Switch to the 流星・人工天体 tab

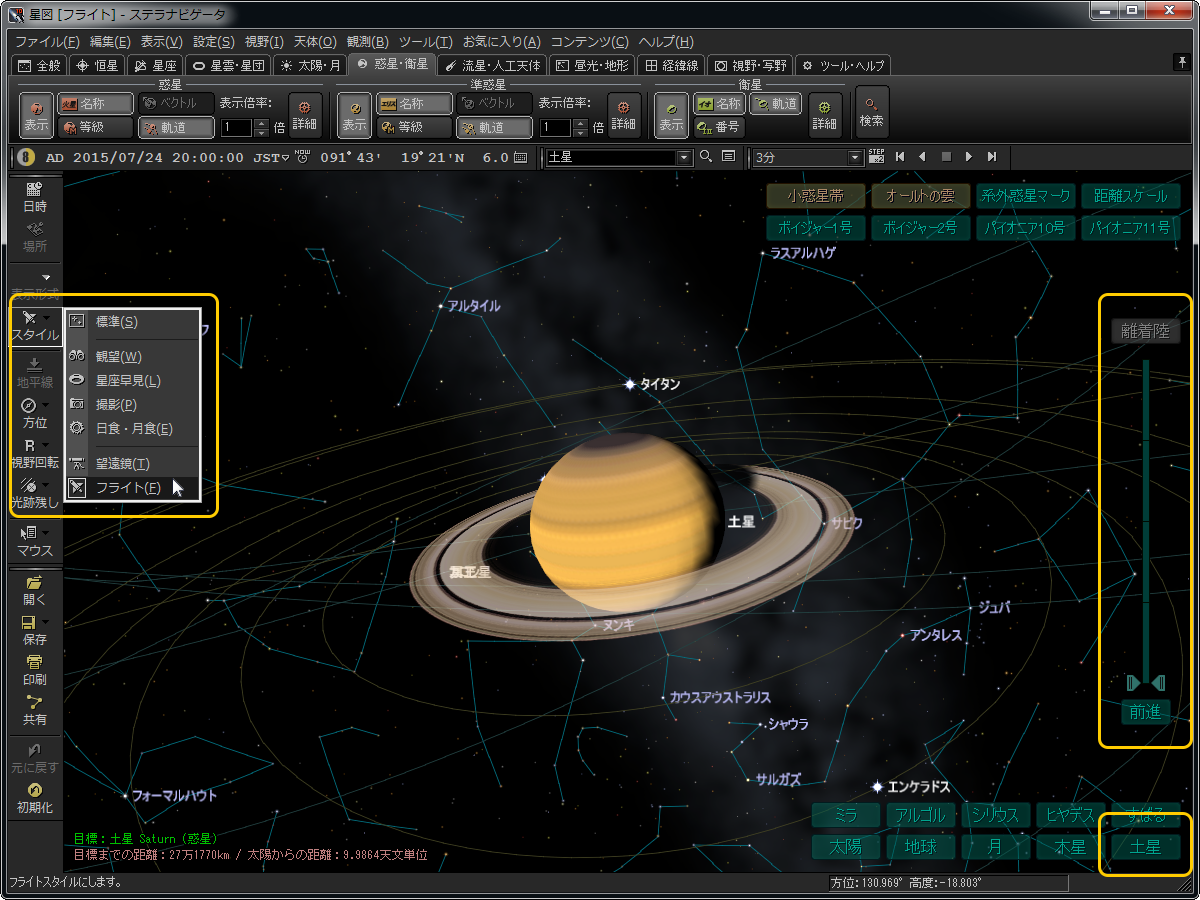[492, 65]
